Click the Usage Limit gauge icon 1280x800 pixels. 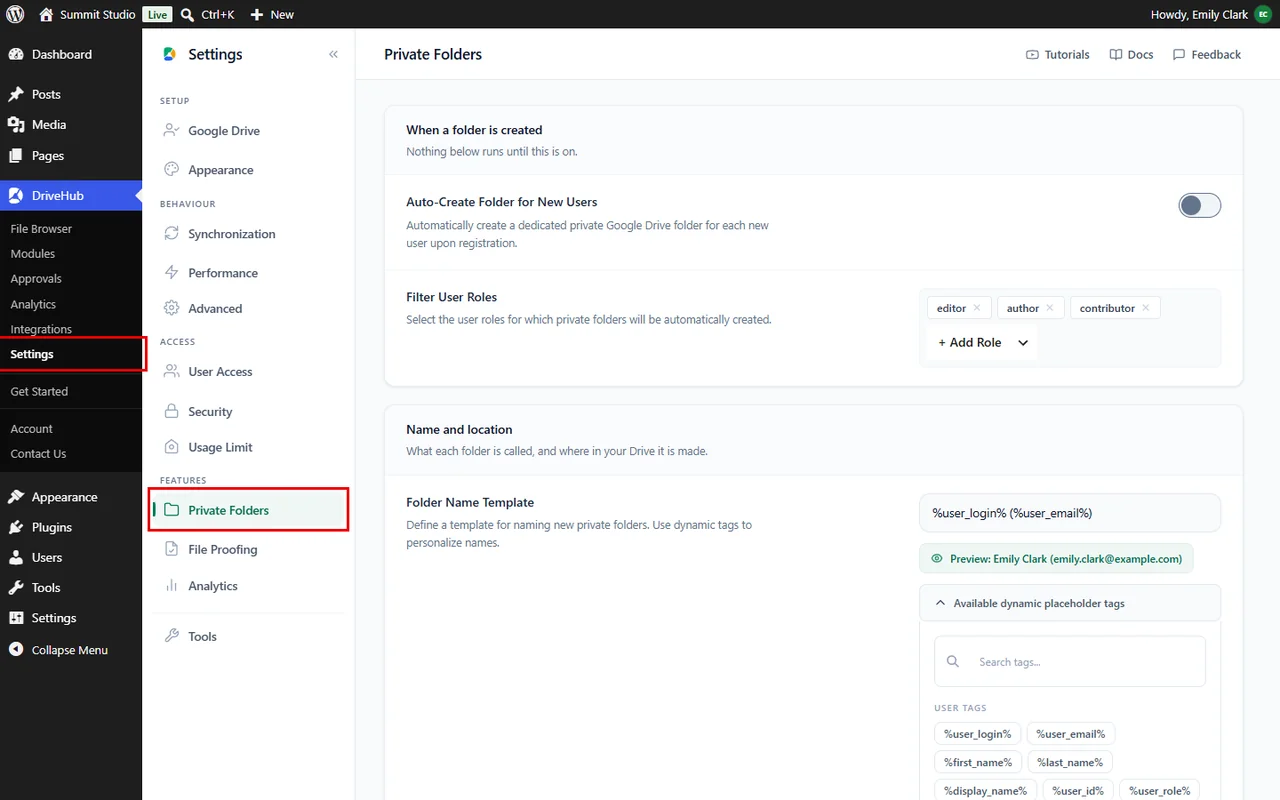pyautogui.click(x=171, y=447)
